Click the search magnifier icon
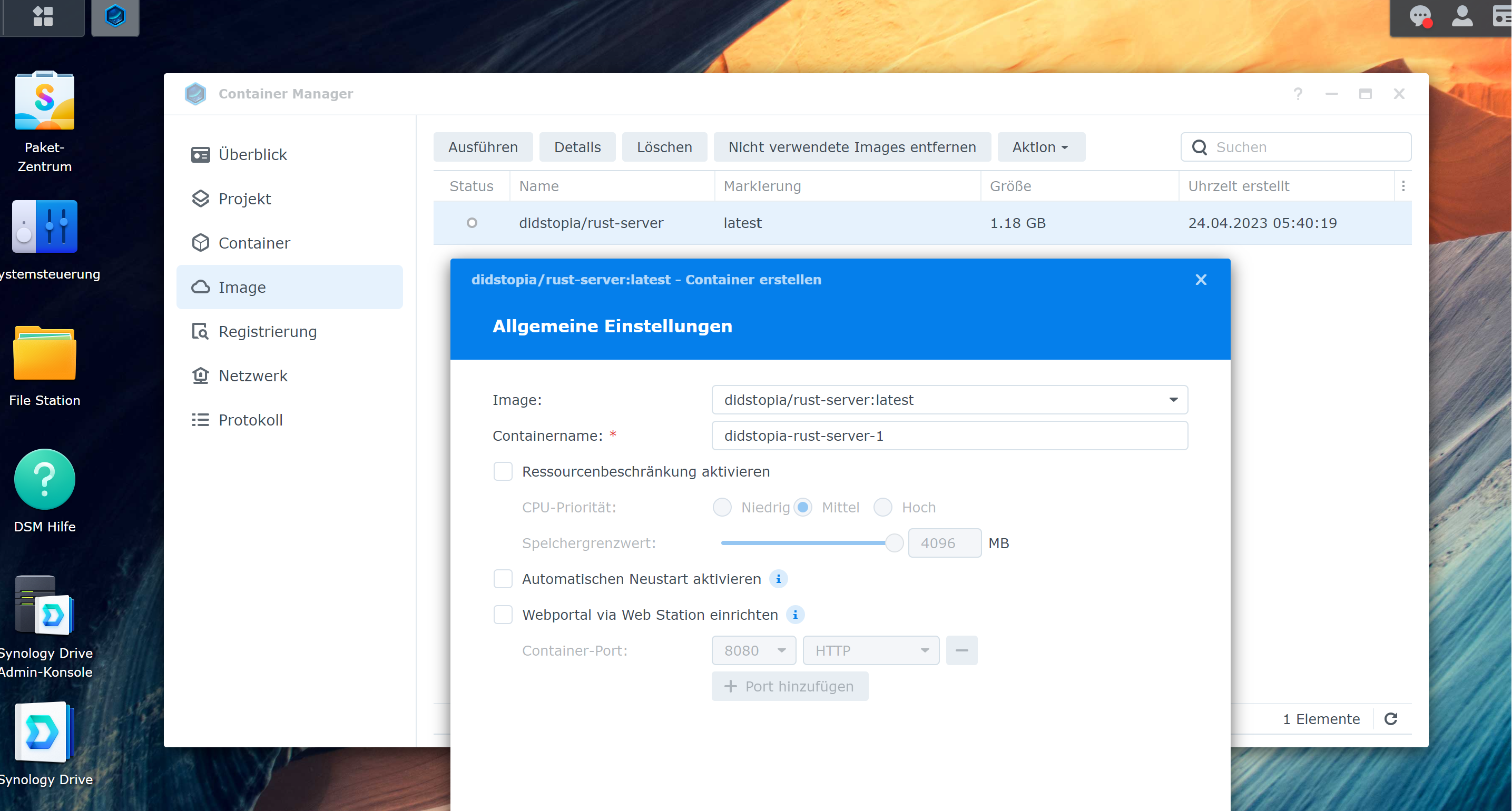The width and height of the screenshot is (1512, 811). click(x=1200, y=147)
